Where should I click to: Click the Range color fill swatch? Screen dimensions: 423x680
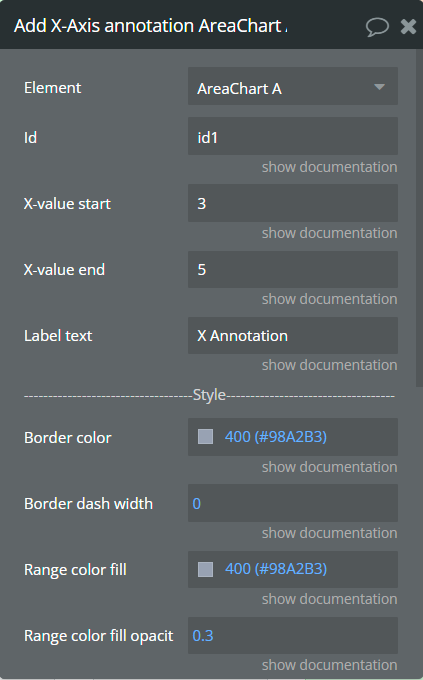point(205,569)
